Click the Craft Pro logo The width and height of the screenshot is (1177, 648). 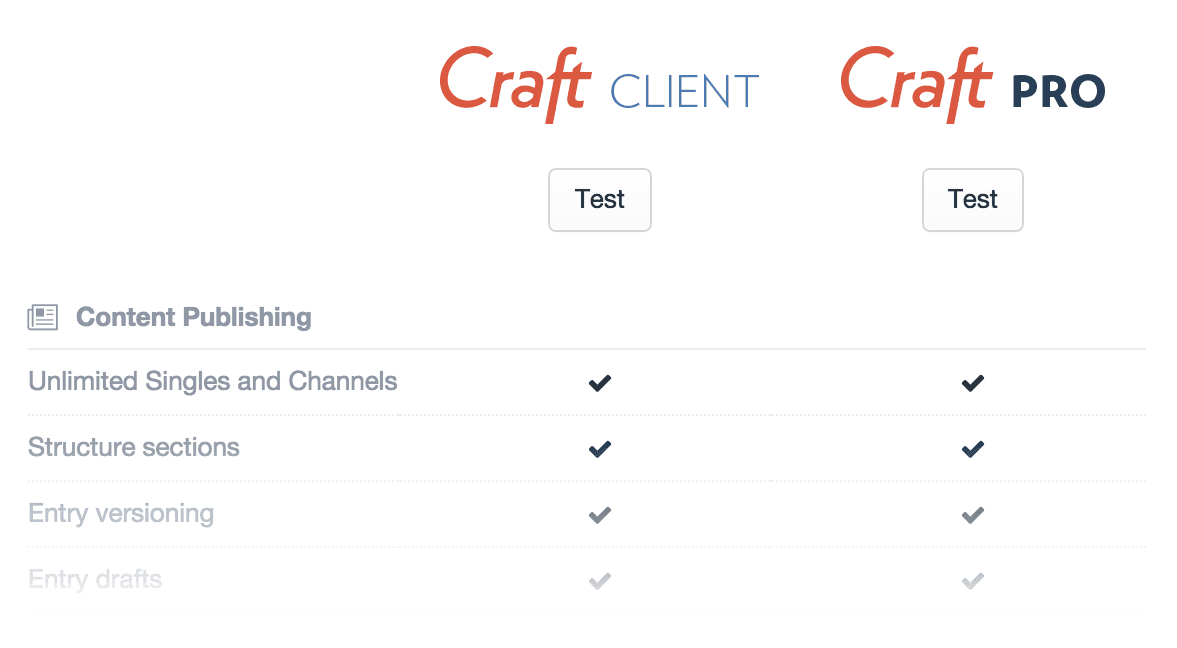click(x=973, y=85)
